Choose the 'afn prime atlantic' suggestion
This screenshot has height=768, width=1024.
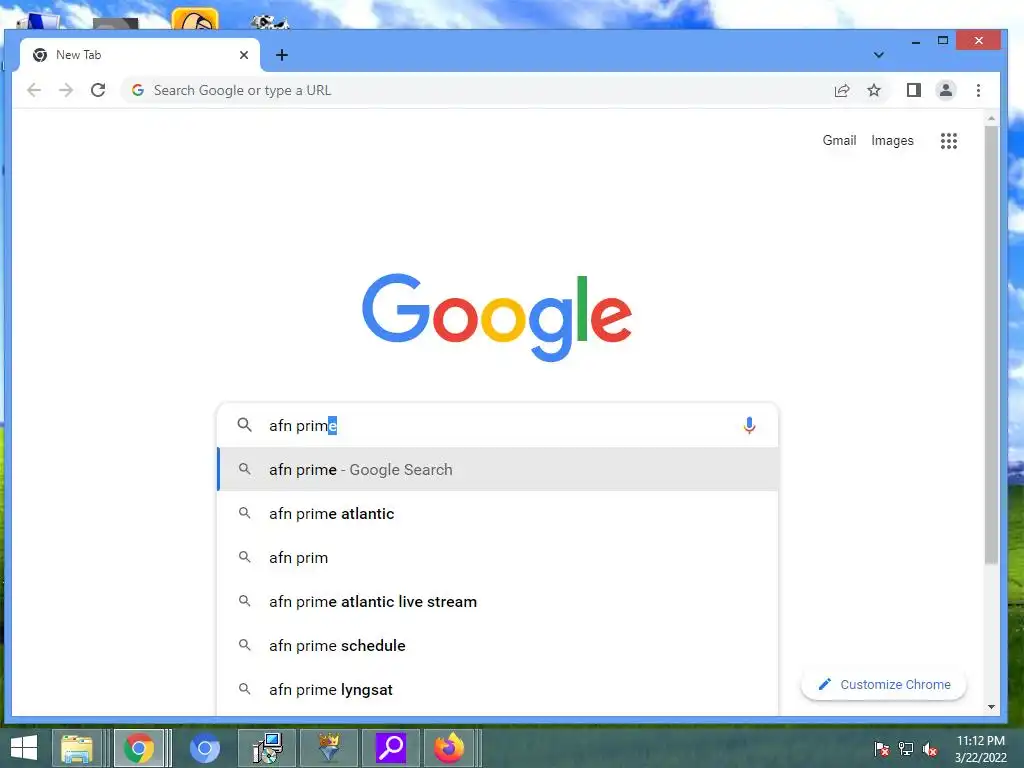[x=498, y=513]
